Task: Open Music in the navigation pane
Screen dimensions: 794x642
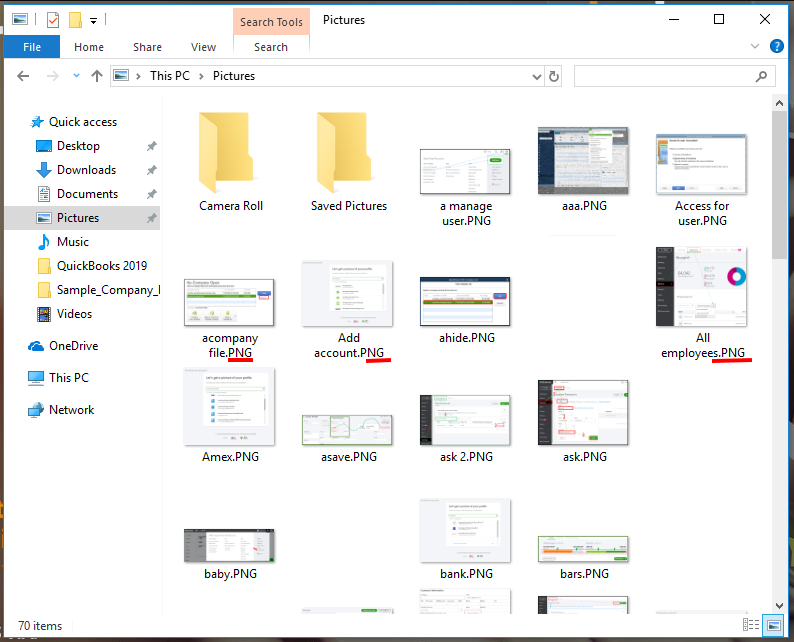Action: 72,242
